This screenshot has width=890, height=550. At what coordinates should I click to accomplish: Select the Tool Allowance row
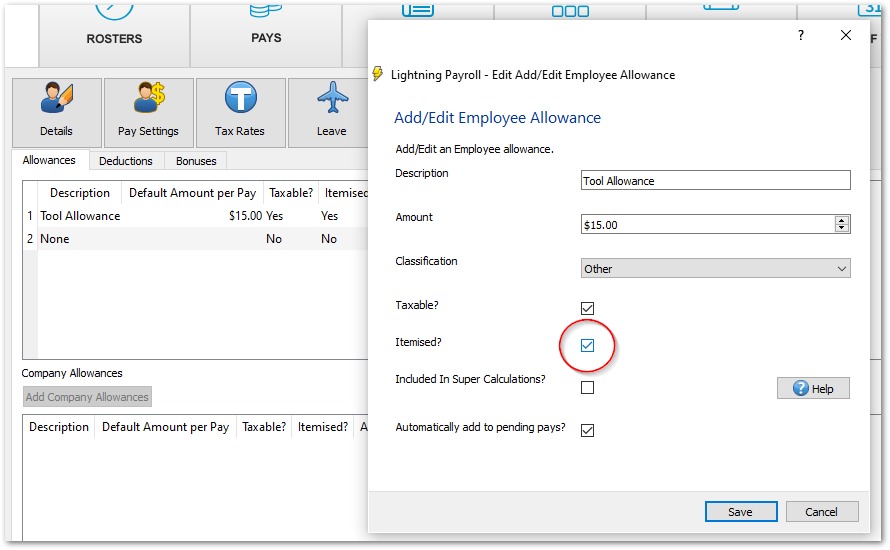[x=196, y=216]
